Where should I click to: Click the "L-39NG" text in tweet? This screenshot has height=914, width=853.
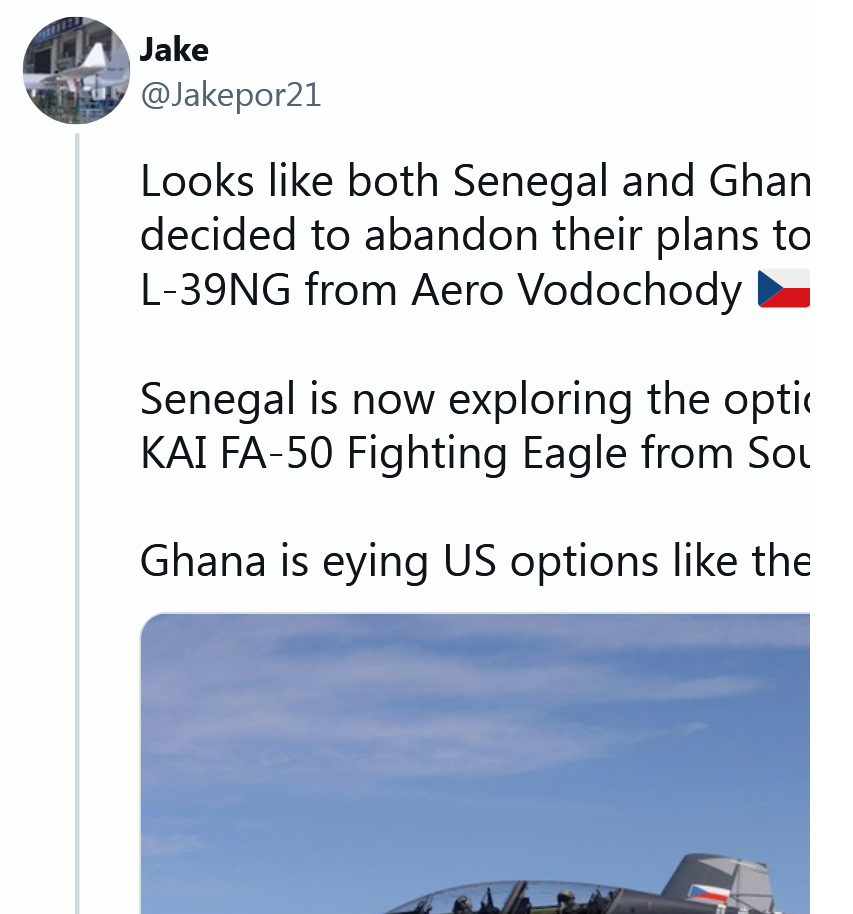[x=216, y=290]
